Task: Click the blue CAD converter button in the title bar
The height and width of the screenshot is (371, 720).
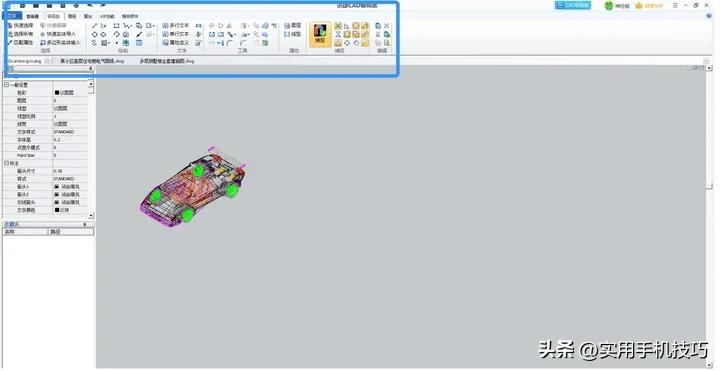Action: point(573,6)
